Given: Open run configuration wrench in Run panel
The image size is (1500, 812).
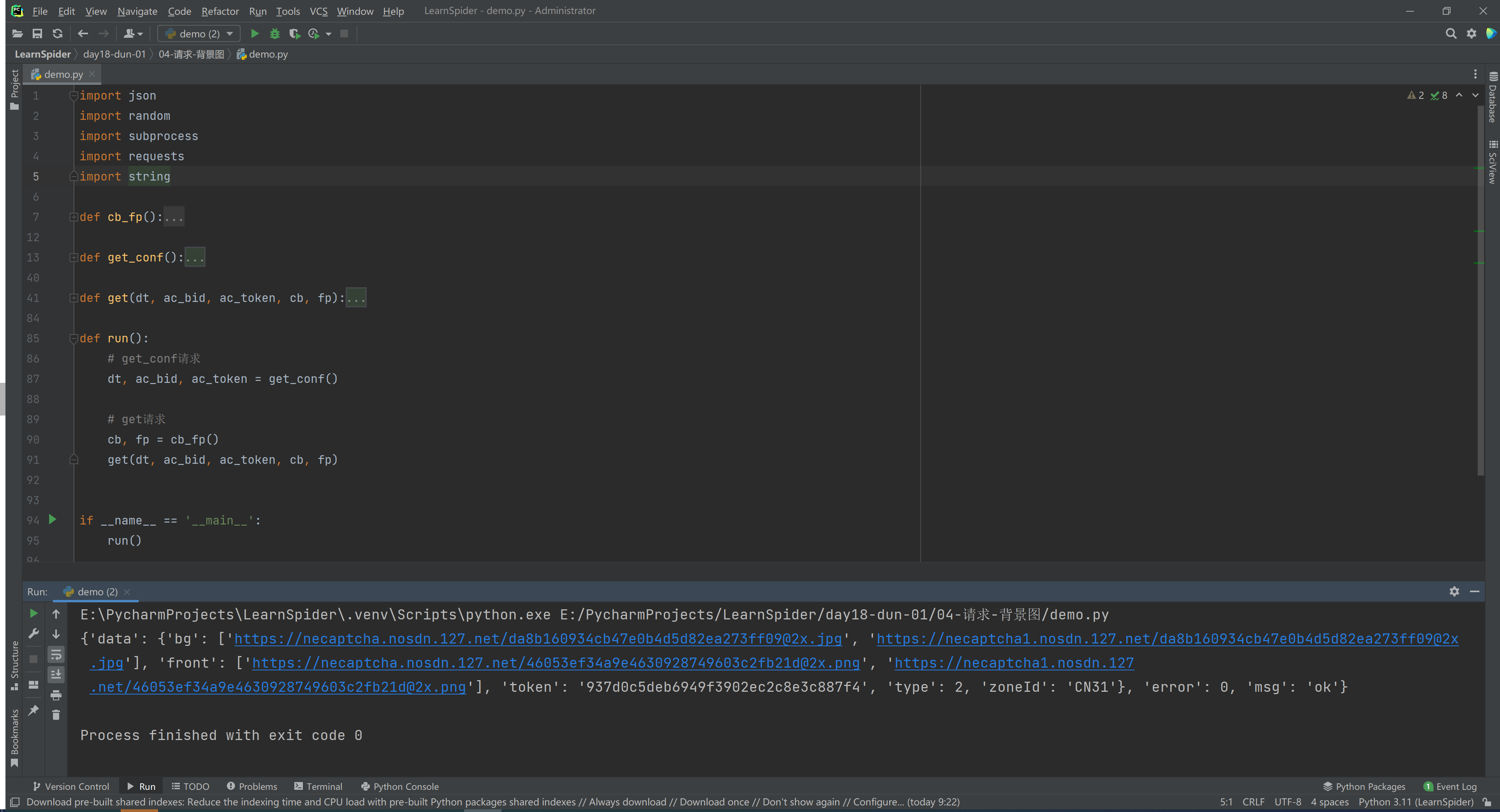Looking at the screenshot, I should [33, 634].
